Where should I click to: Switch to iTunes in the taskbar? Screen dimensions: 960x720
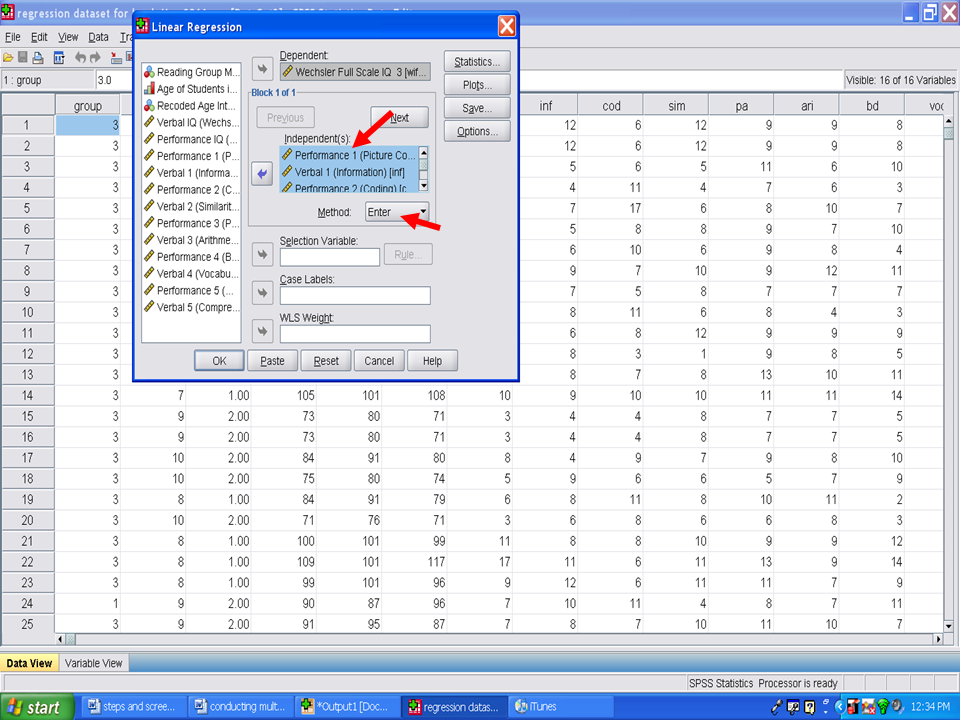click(541, 707)
